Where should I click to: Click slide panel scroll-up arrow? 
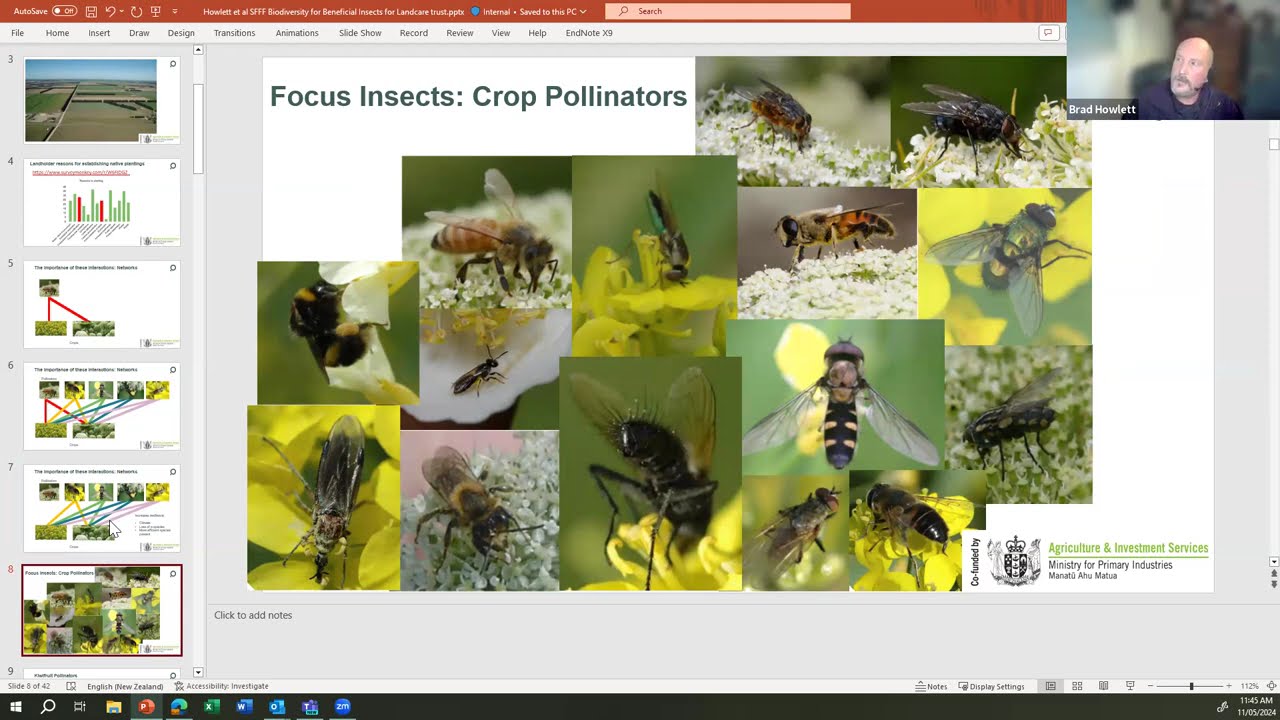198,50
